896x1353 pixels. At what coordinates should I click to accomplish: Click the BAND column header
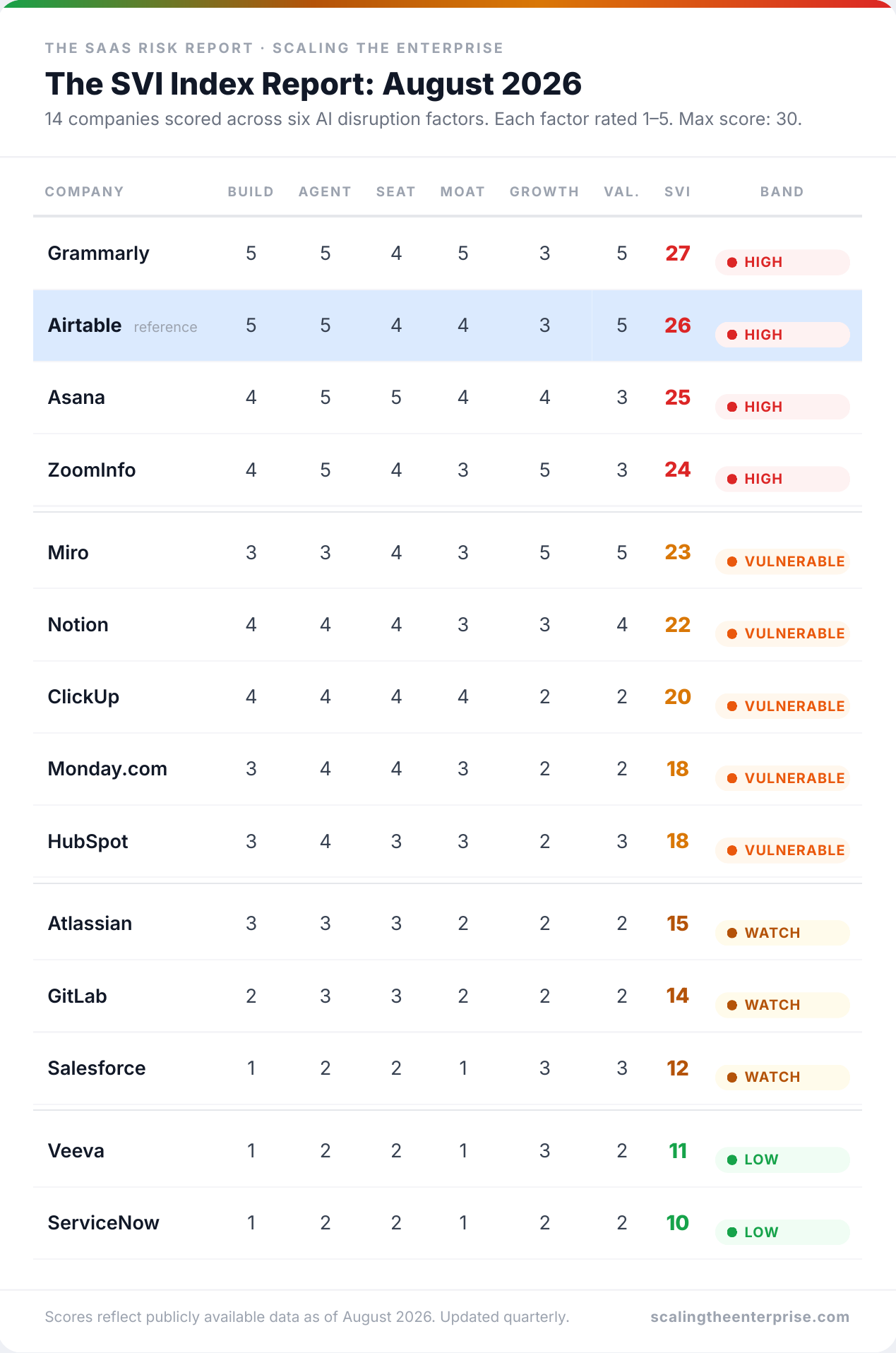pyautogui.click(x=782, y=192)
